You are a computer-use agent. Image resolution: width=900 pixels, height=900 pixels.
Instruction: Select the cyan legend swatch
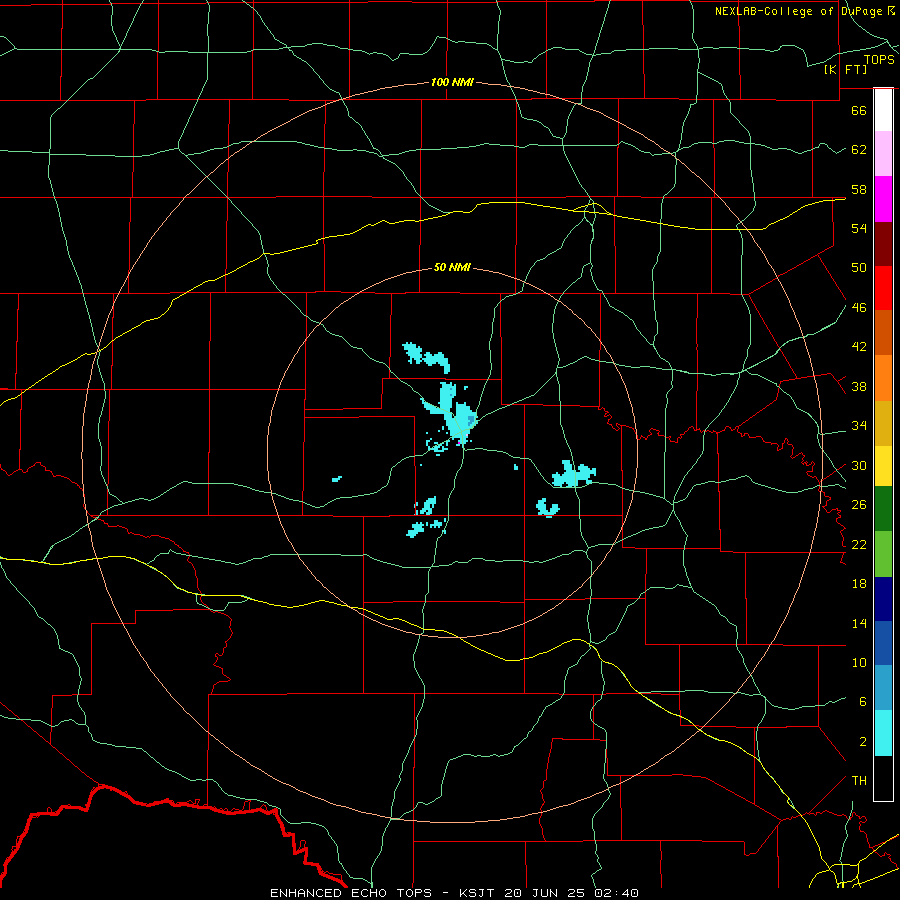883,733
